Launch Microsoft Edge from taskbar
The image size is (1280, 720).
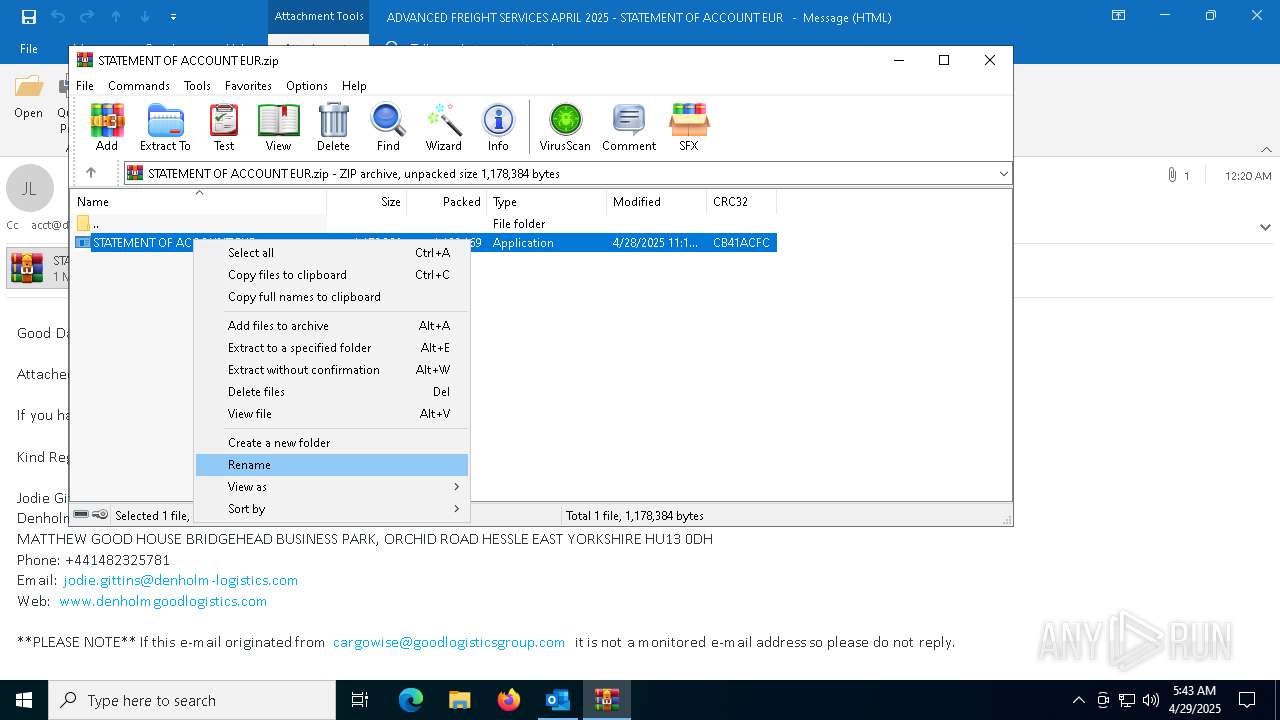click(411, 700)
